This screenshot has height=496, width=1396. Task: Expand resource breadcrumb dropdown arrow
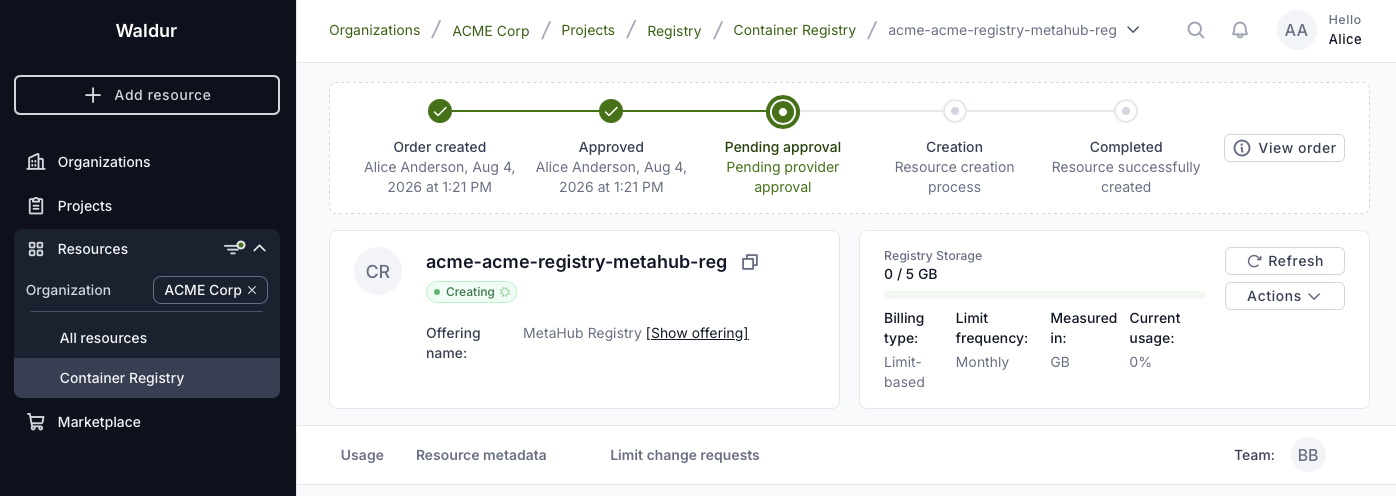[1133, 30]
